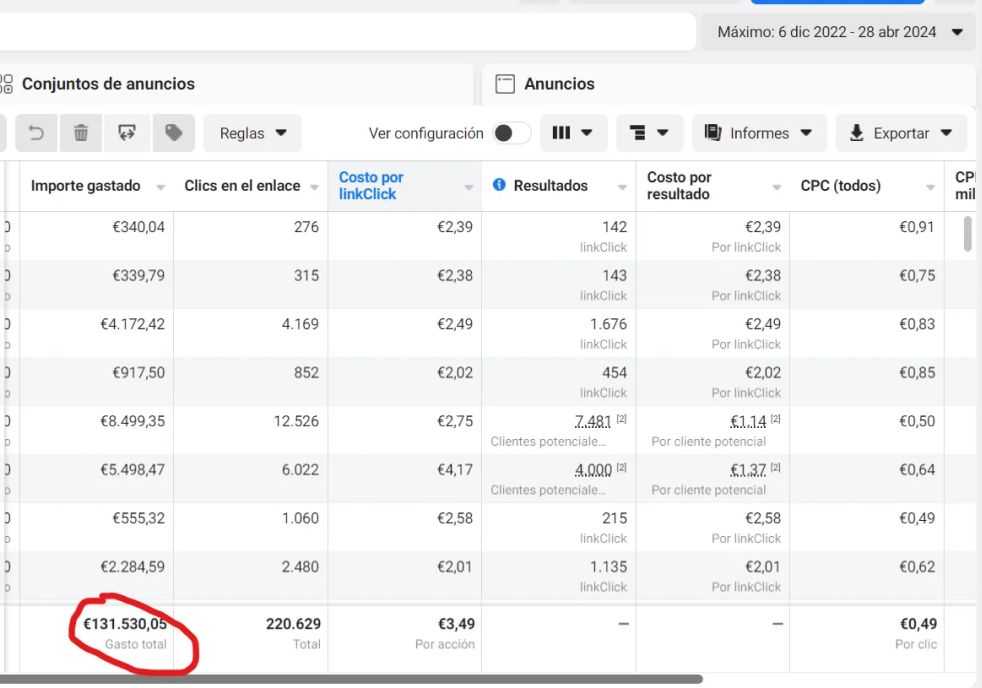Image resolution: width=982 pixels, height=688 pixels.
Task: Click Clics en el enlace column header
Action: pos(242,186)
